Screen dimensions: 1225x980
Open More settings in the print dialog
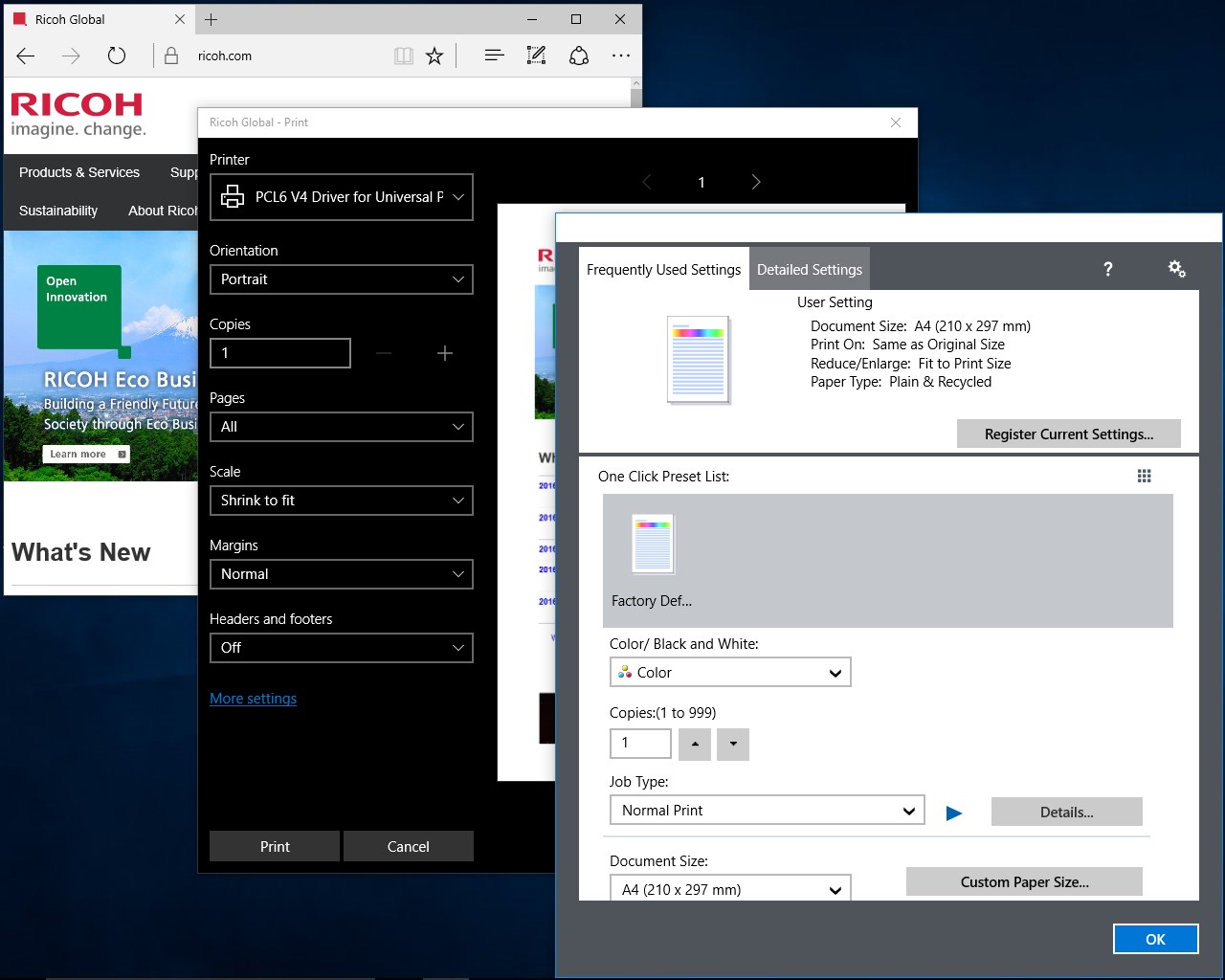[253, 699]
